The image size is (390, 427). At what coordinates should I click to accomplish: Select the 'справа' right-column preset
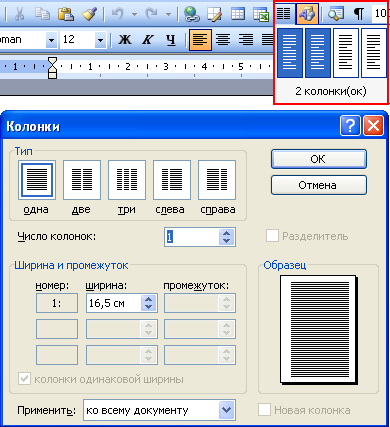click(217, 180)
